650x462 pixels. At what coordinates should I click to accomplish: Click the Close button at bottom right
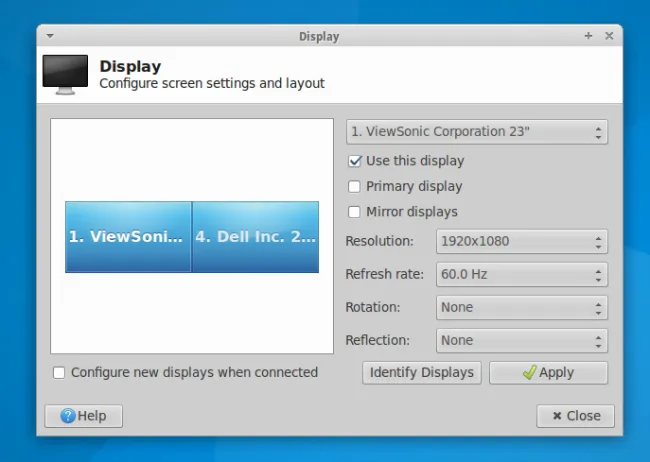pyautogui.click(x=575, y=415)
